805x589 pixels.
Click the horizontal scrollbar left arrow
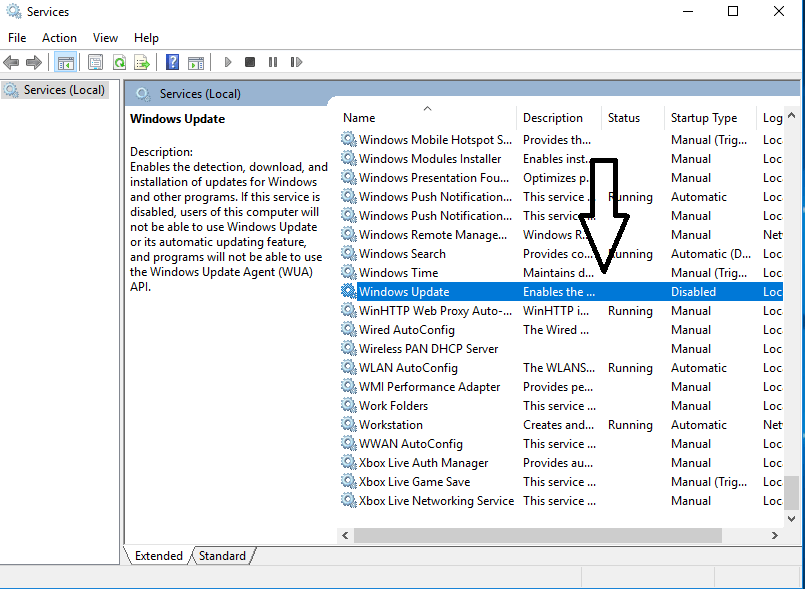point(345,536)
